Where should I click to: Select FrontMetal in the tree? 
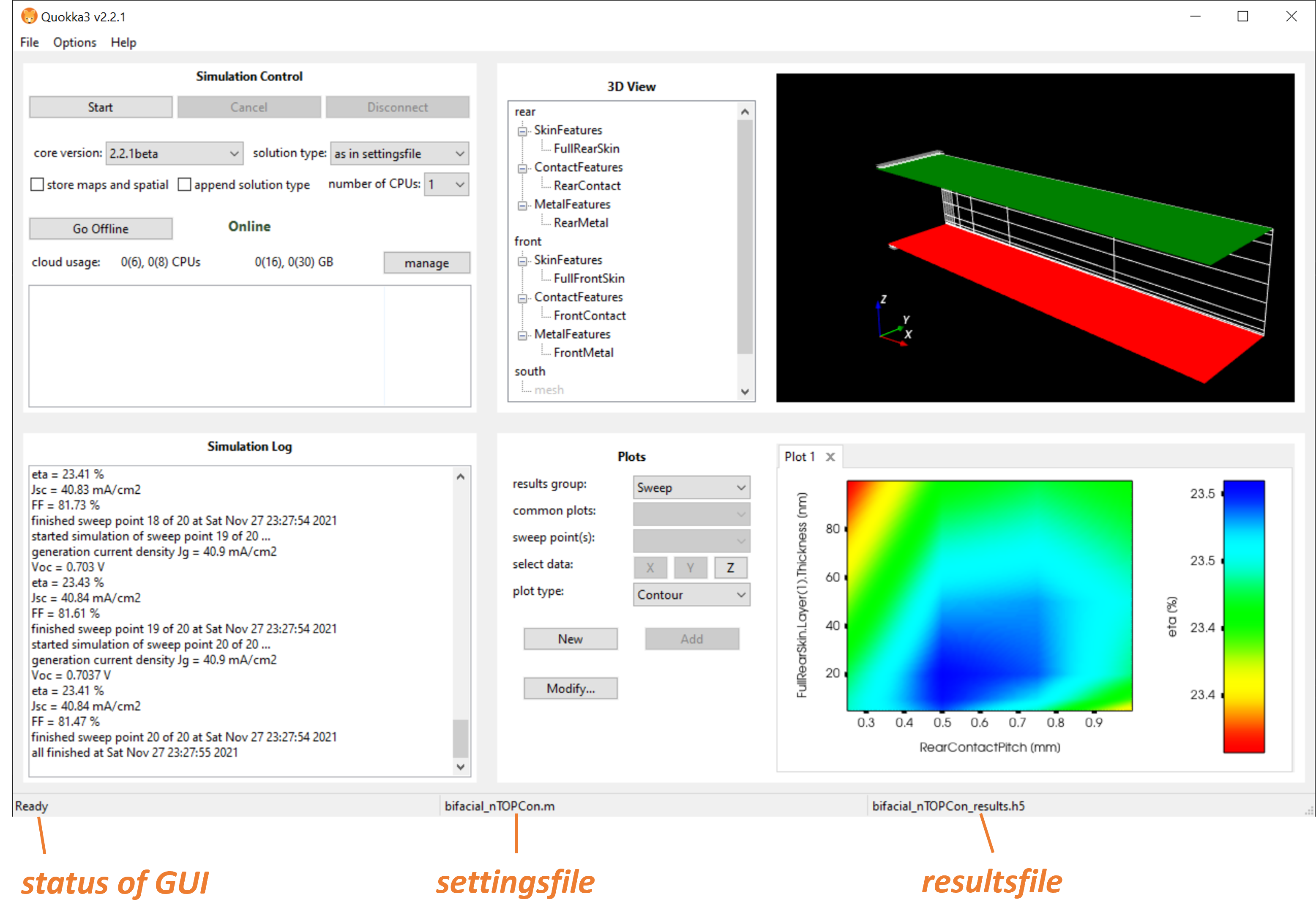(x=583, y=353)
